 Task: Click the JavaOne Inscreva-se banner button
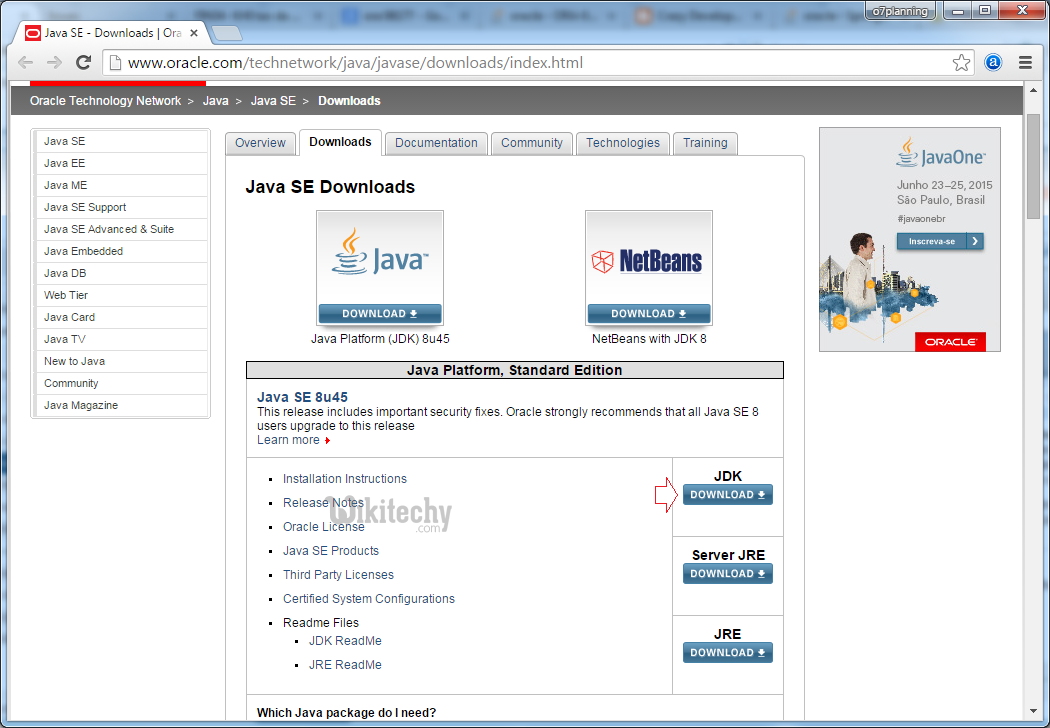click(x=940, y=241)
